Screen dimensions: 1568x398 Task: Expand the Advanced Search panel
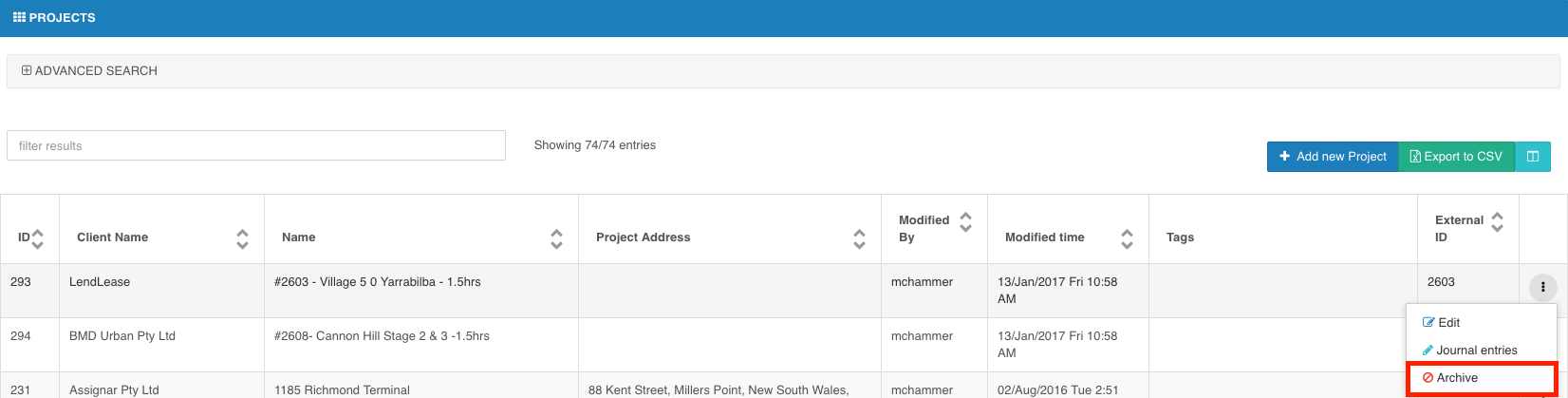coord(89,71)
